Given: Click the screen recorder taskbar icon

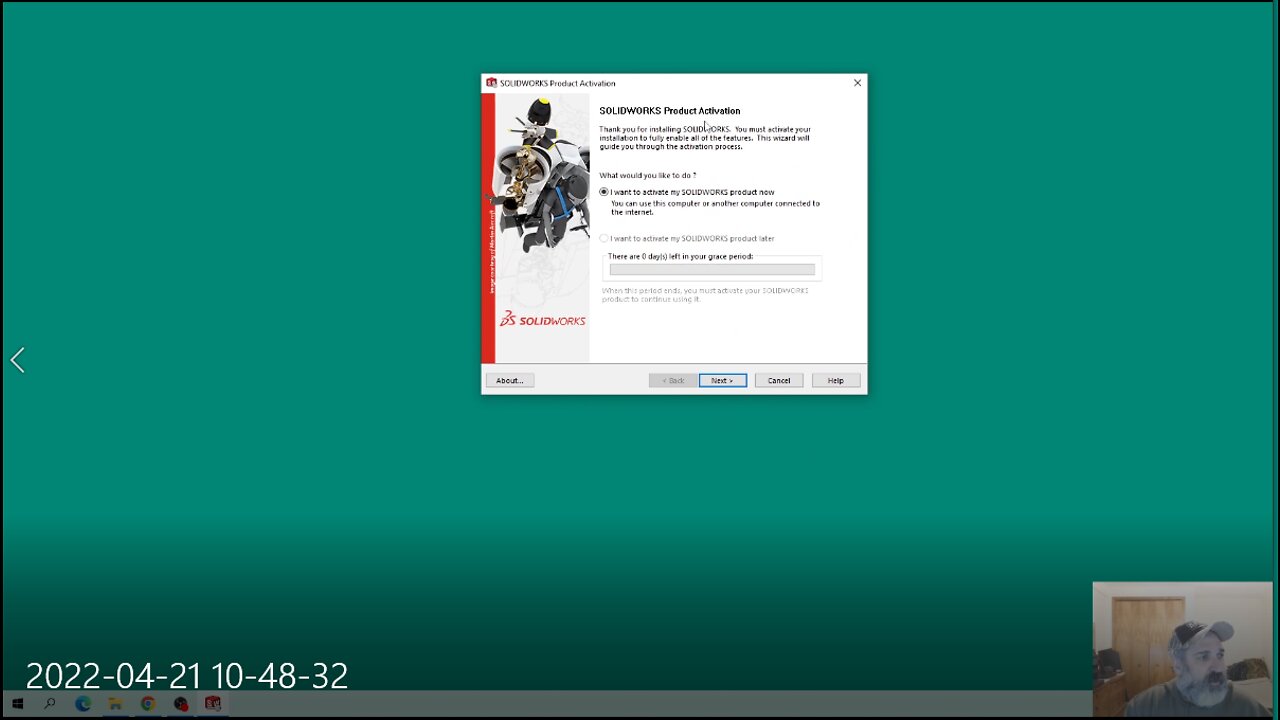Looking at the screenshot, I should (181, 704).
